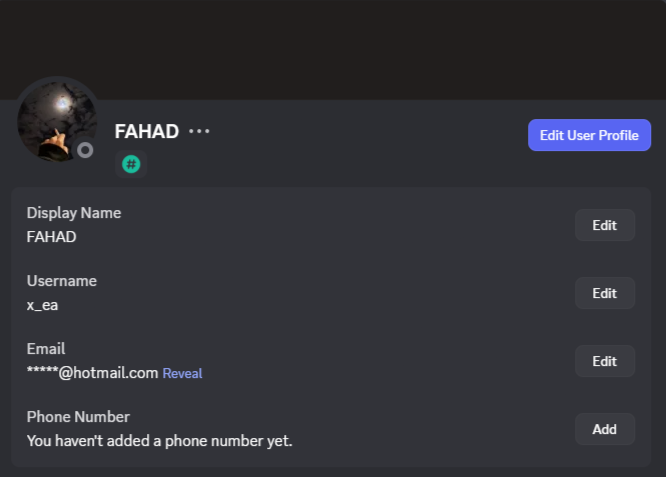Click the FAHAD profile name heading
This screenshot has width=666, height=477.
coord(146,132)
